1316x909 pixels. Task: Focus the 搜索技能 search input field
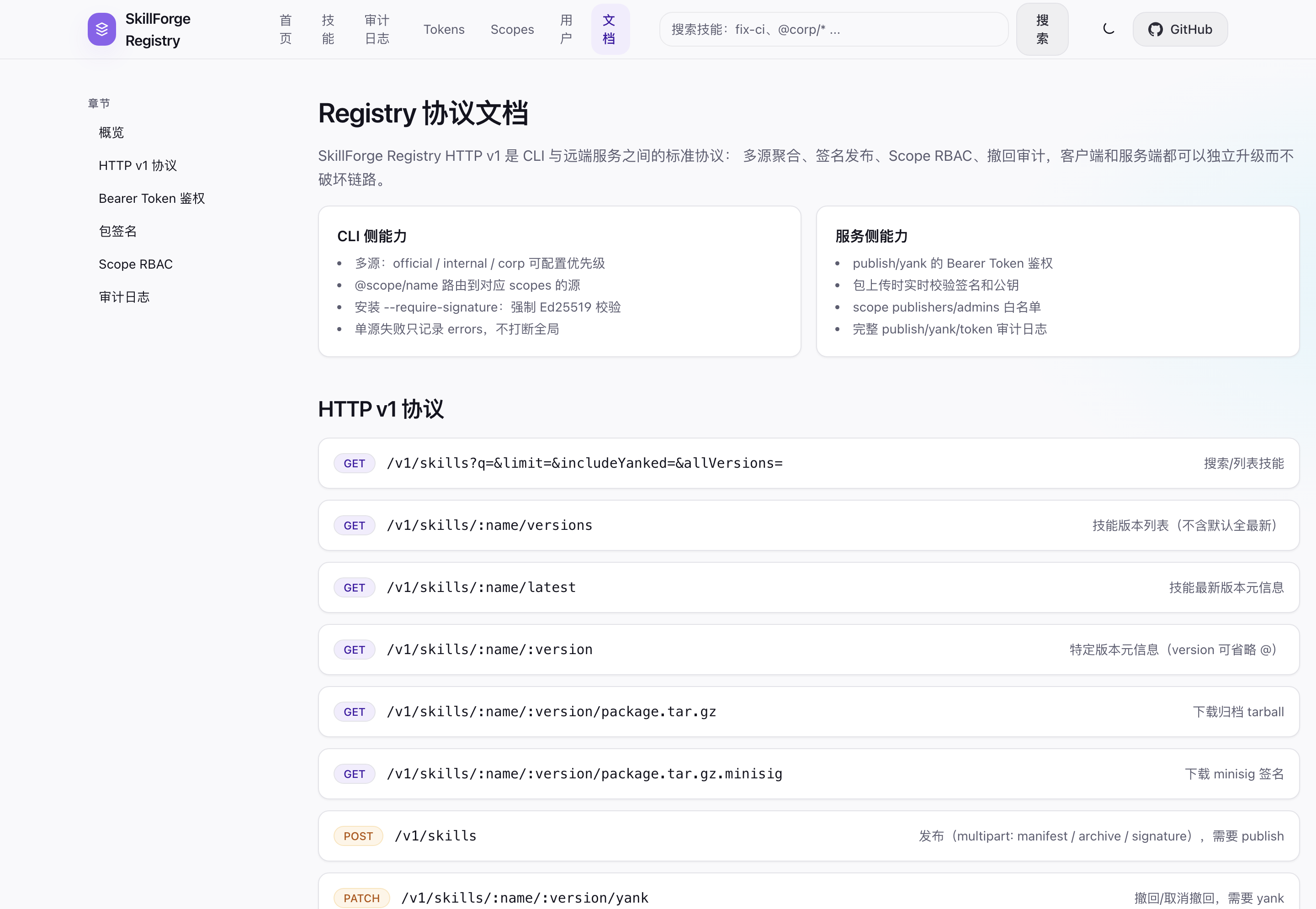[833, 29]
